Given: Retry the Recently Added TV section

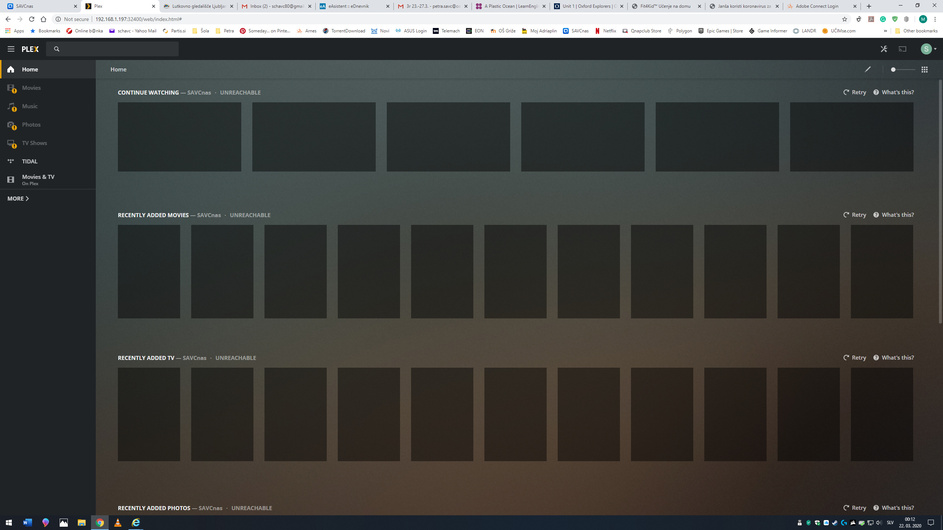Looking at the screenshot, I should pos(855,357).
